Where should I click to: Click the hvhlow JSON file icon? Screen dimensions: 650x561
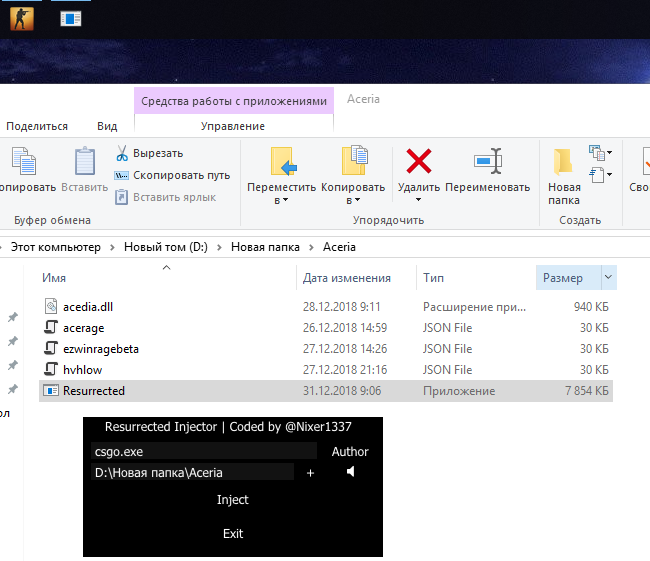(x=51, y=369)
